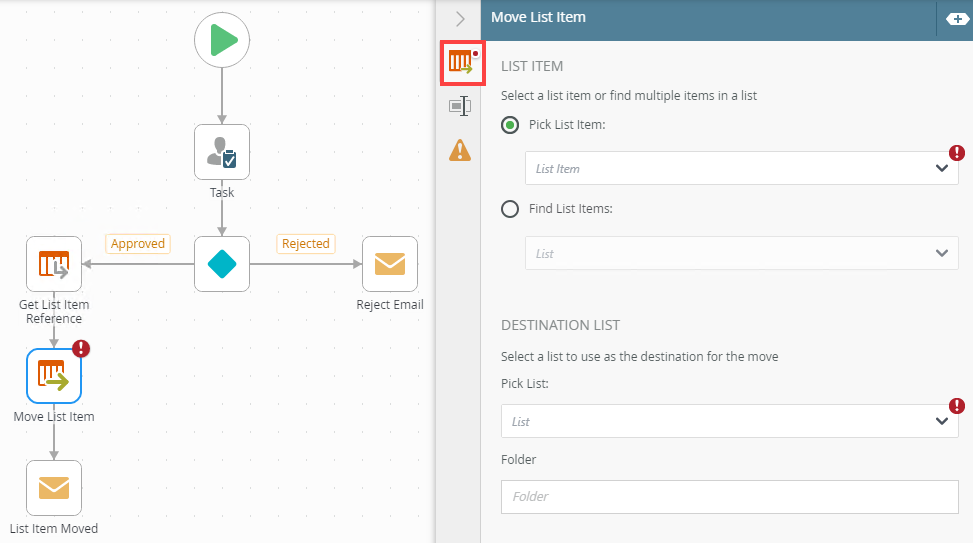Click the Reject Email step label
The height and width of the screenshot is (543, 973).
(390, 305)
